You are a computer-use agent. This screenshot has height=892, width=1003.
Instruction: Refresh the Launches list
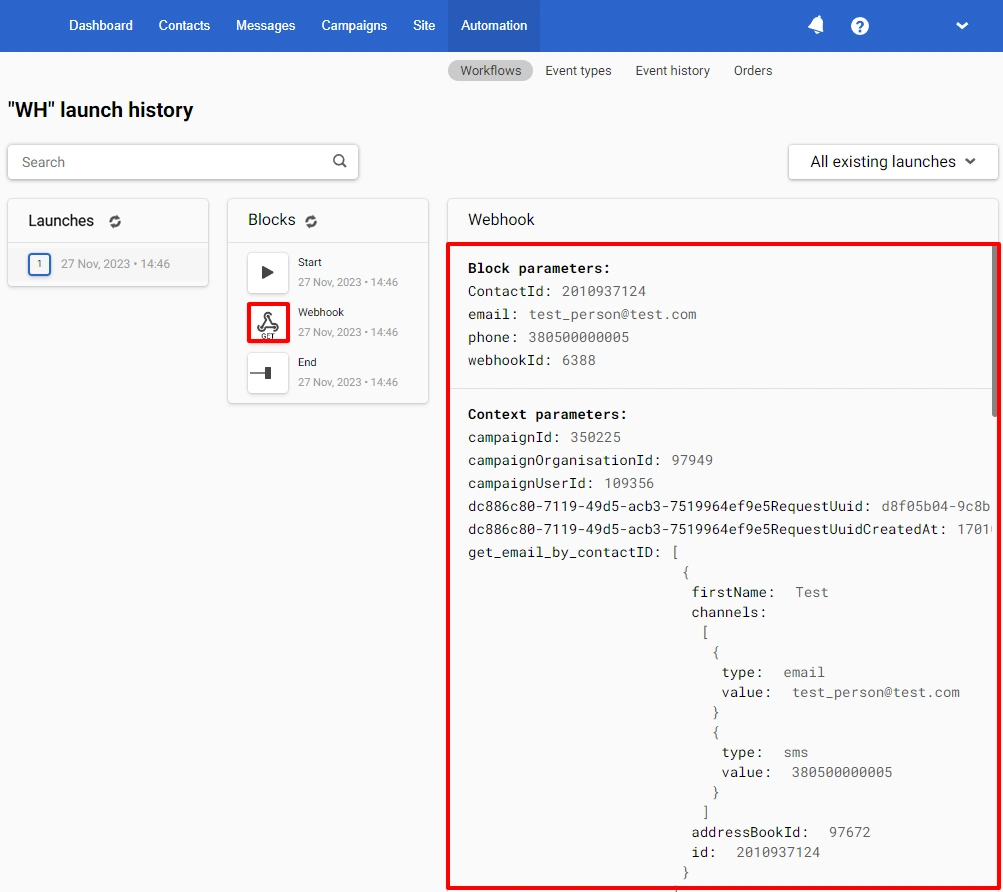[x=115, y=221]
